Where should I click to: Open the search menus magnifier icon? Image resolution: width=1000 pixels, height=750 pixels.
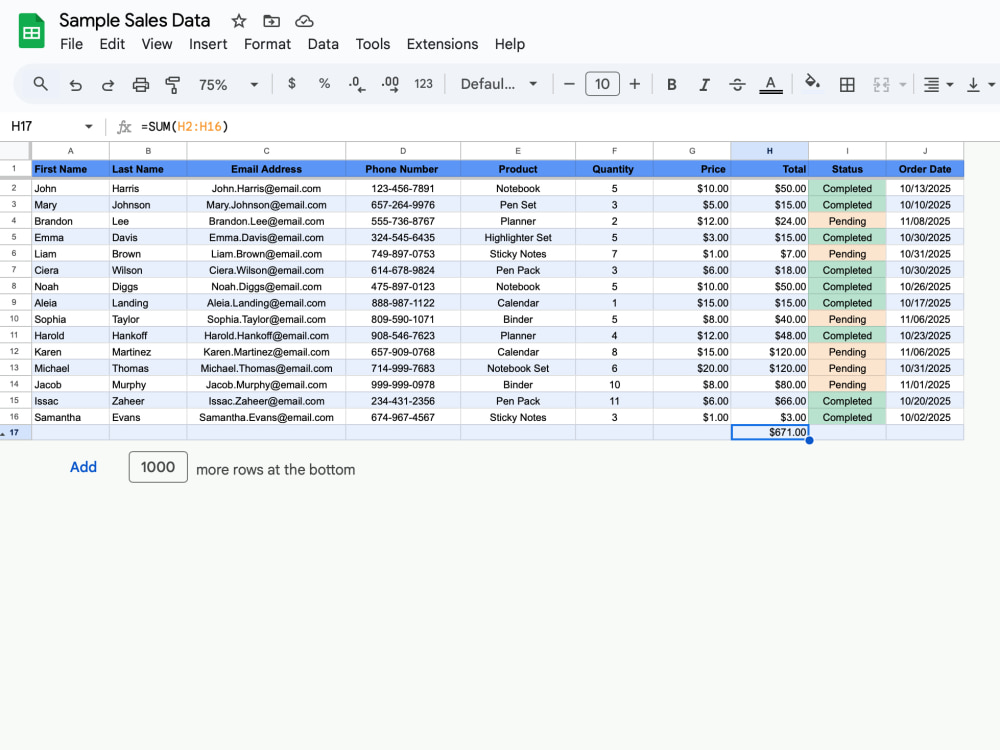[x=40, y=84]
